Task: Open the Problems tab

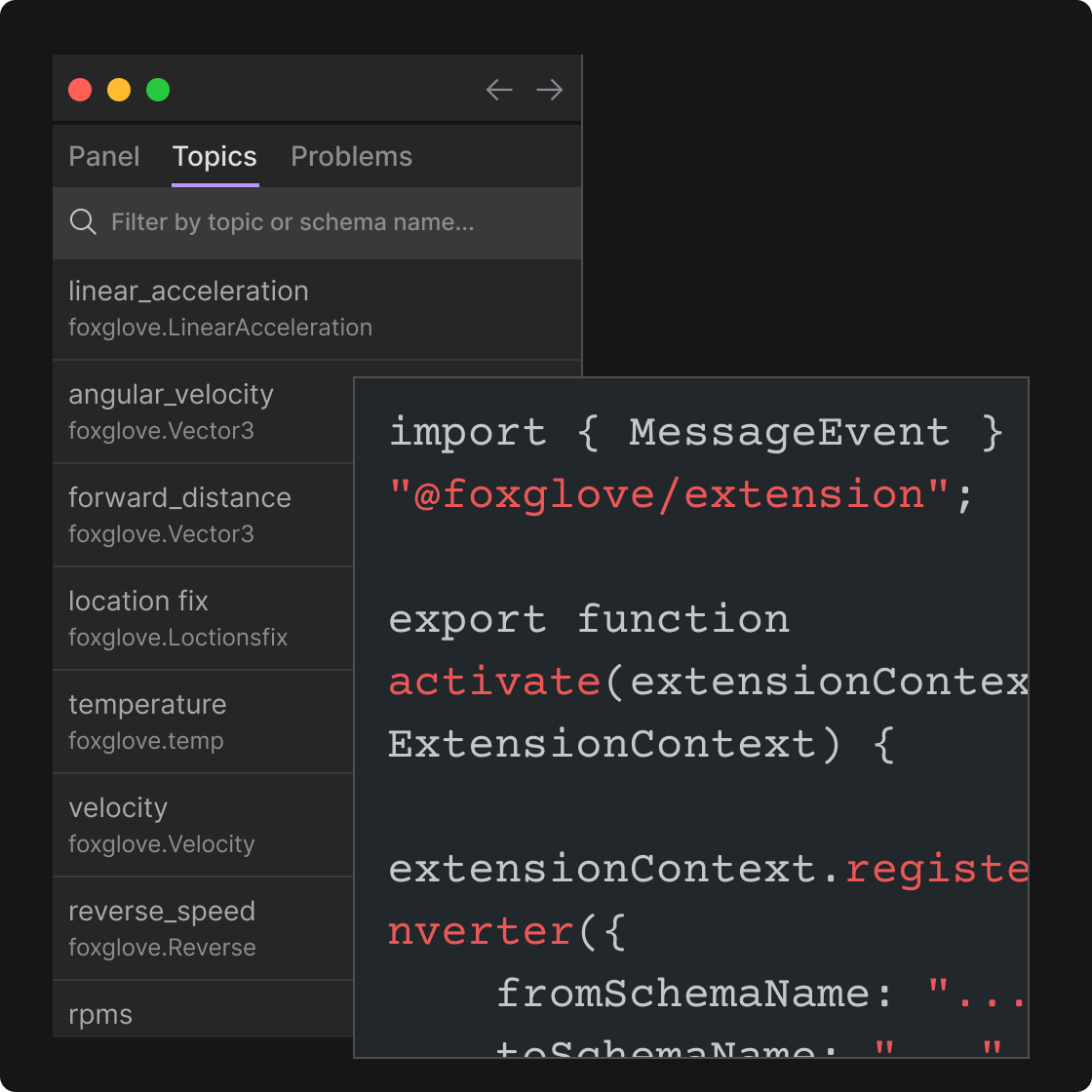Action: [x=351, y=157]
